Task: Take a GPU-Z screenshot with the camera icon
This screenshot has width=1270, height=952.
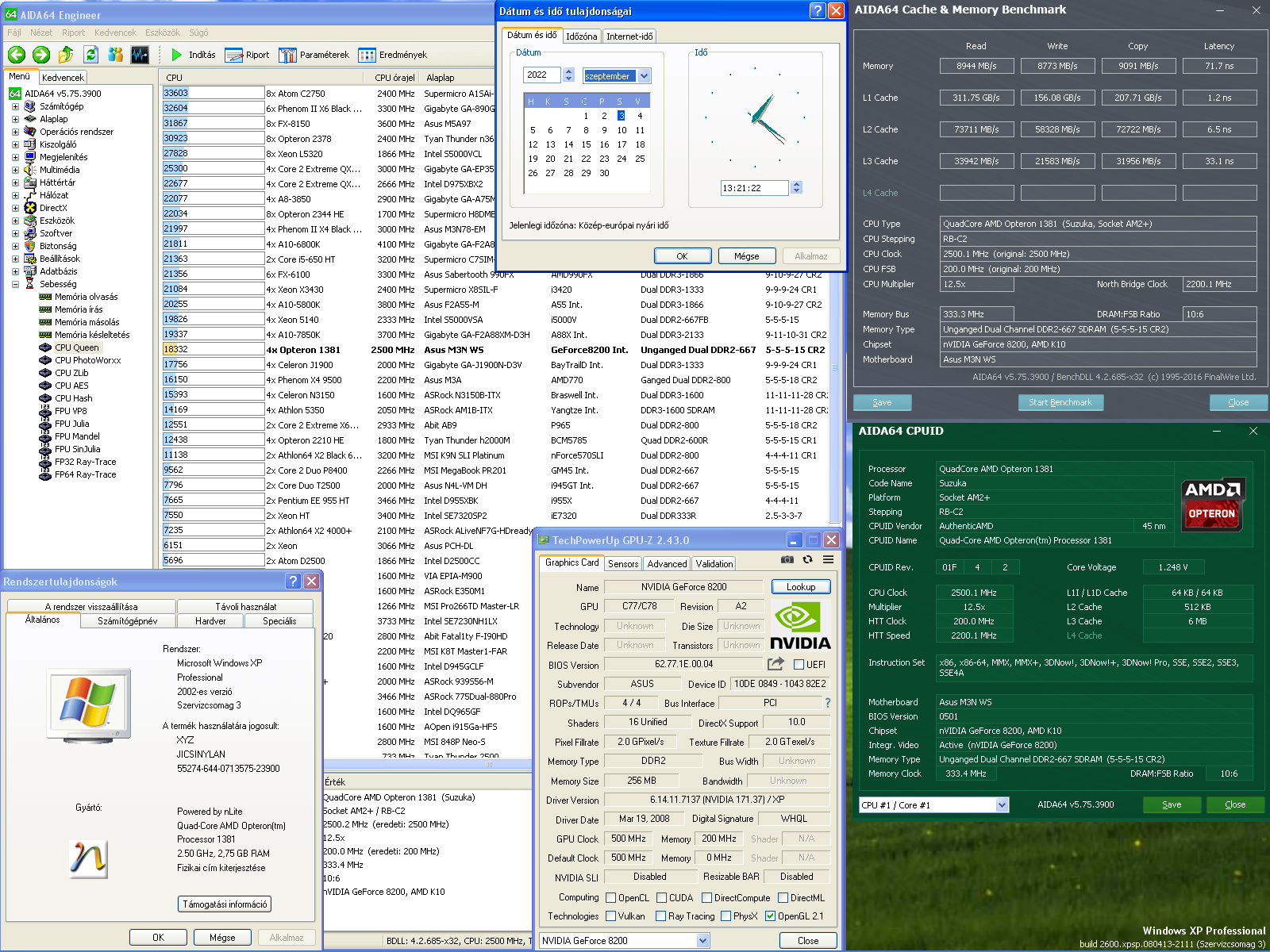Action: (x=787, y=559)
